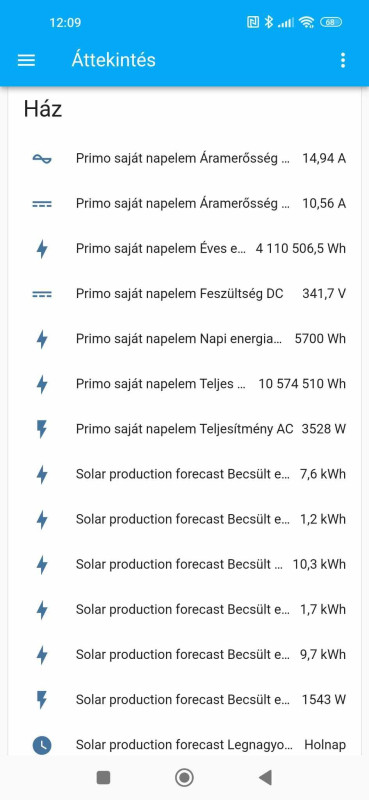Open the hamburger navigation menu
The image size is (369, 800).
(x=27, y=61)
